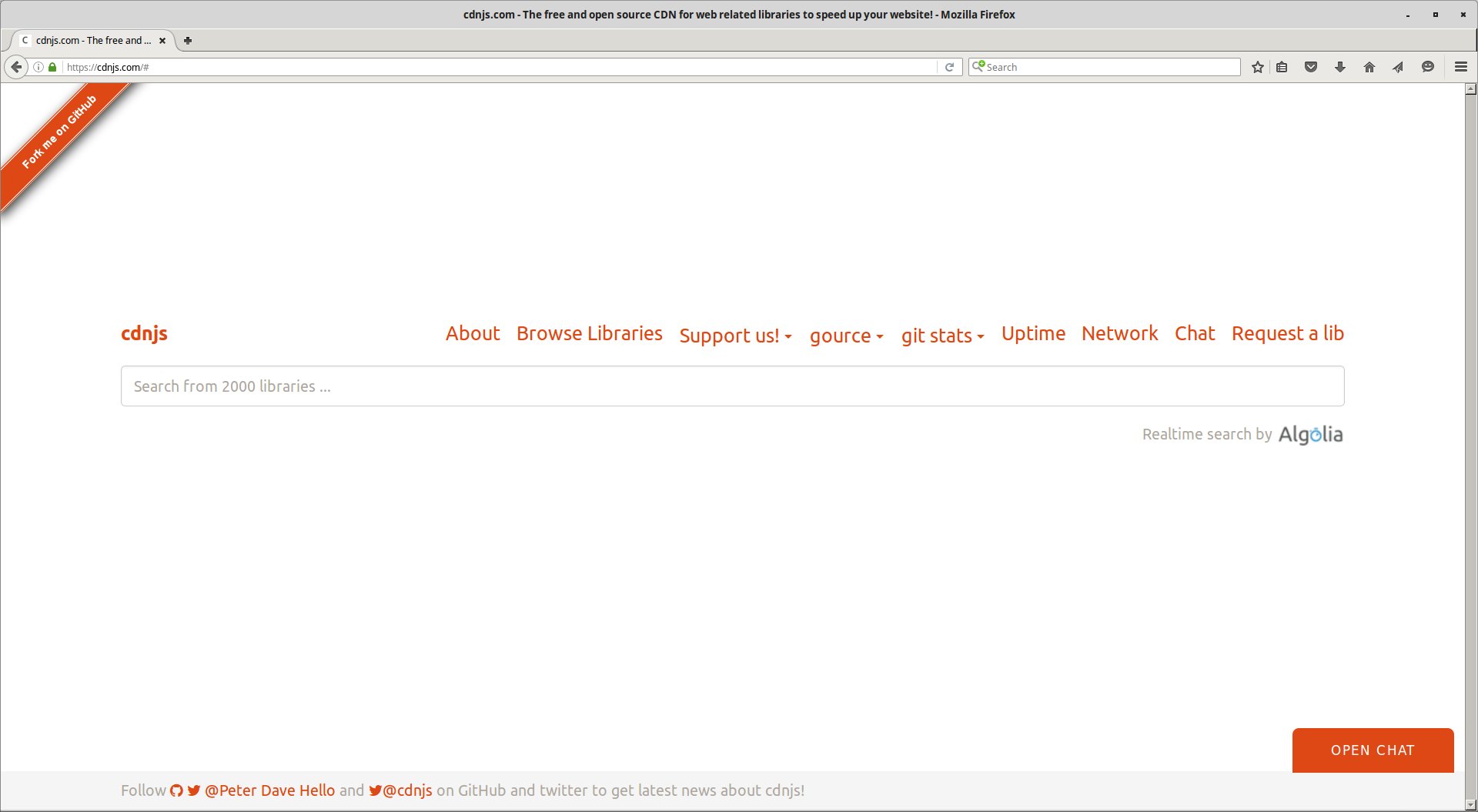
Task: Focus the URL address bar
Action: coord(500,67)
